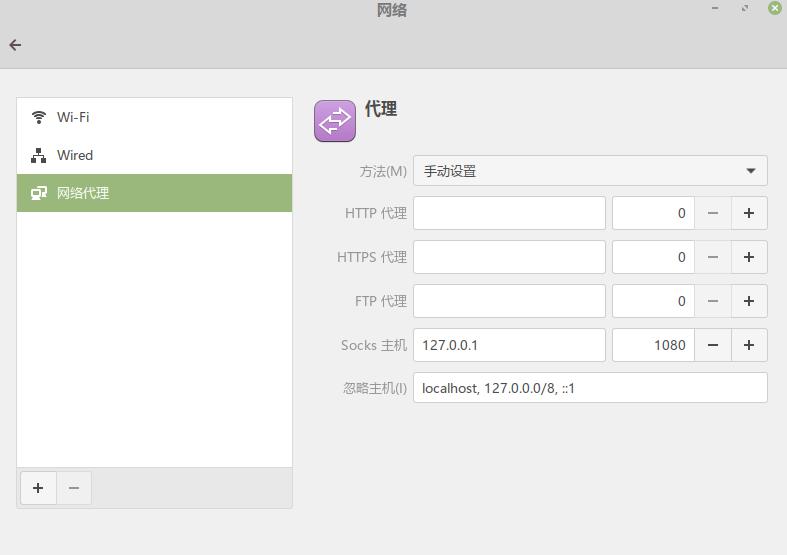Click the FTP 代理 host field
The width and height of the screenshot is (787, 555).
509,301
